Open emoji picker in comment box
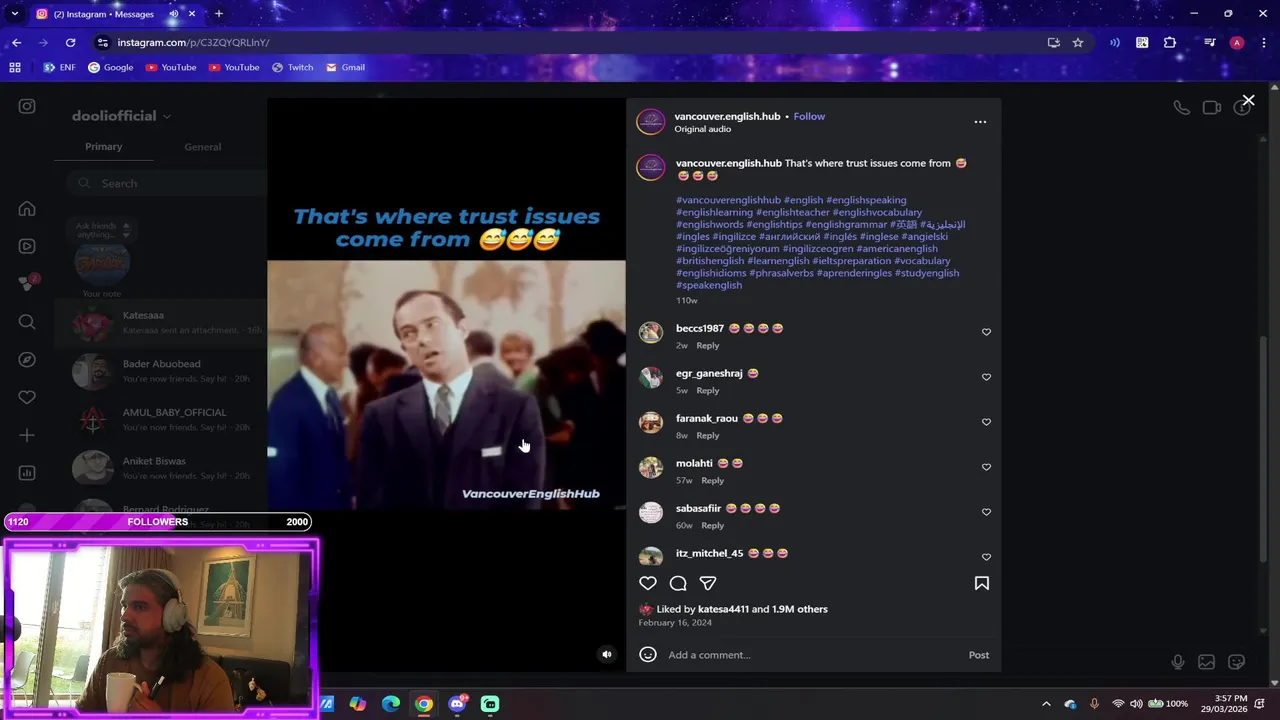 coord(648,654)
